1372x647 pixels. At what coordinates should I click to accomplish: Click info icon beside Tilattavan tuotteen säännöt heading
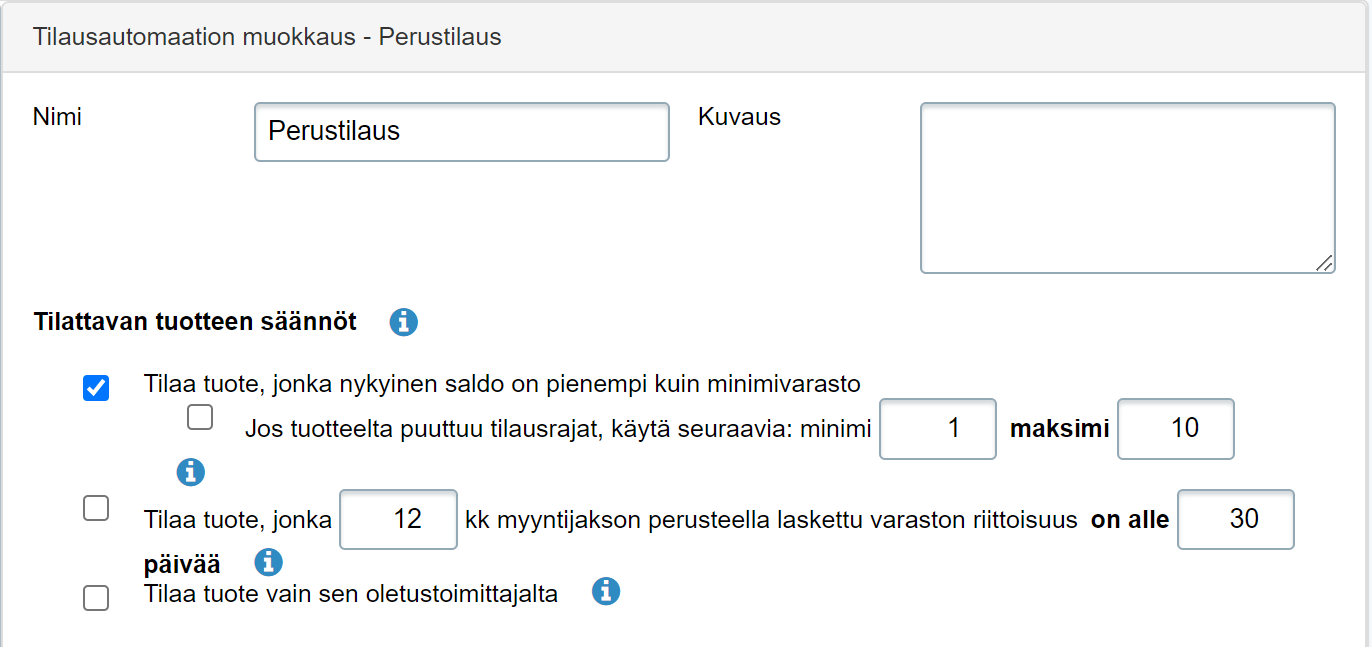click(403, 322)
